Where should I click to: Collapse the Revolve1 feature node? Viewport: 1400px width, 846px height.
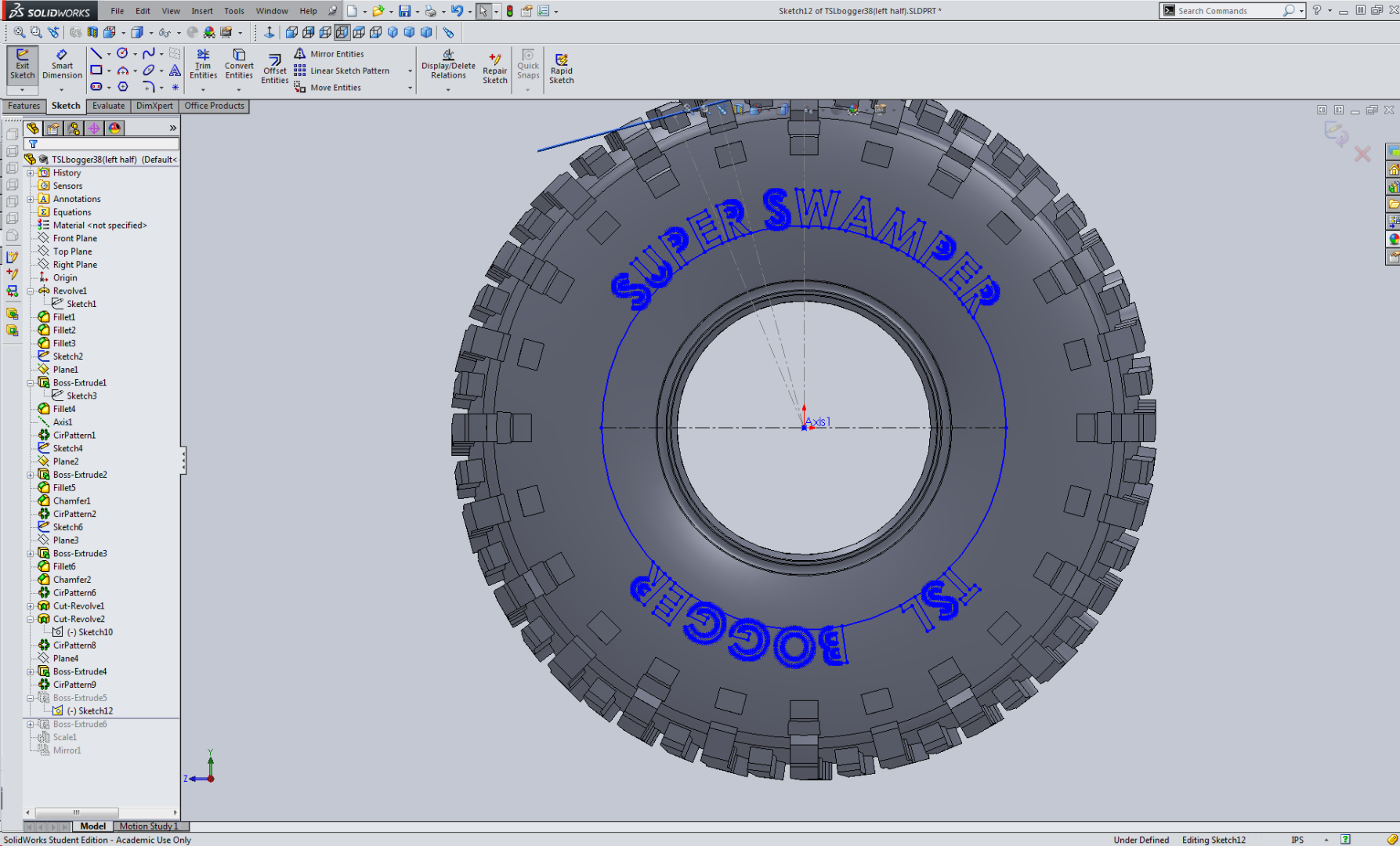[31, 291]
